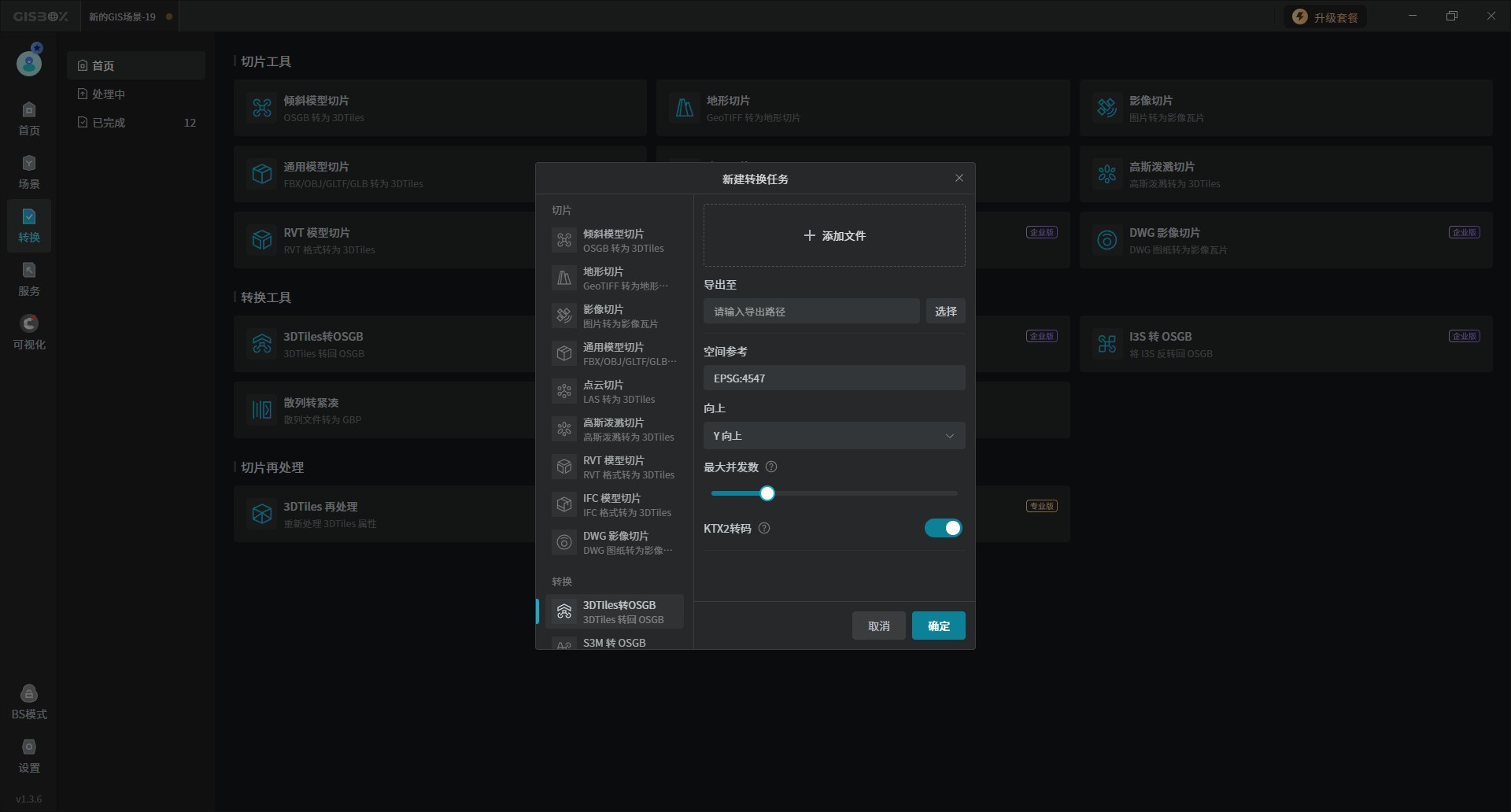
Task: Click the 最大并发数 slider handle
Action: pos(767,493)
